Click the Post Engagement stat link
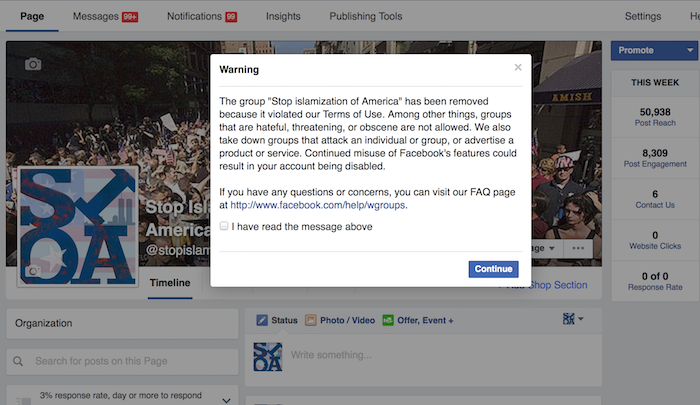Screen dimensions: 700x405 click(x=655, y=164)
